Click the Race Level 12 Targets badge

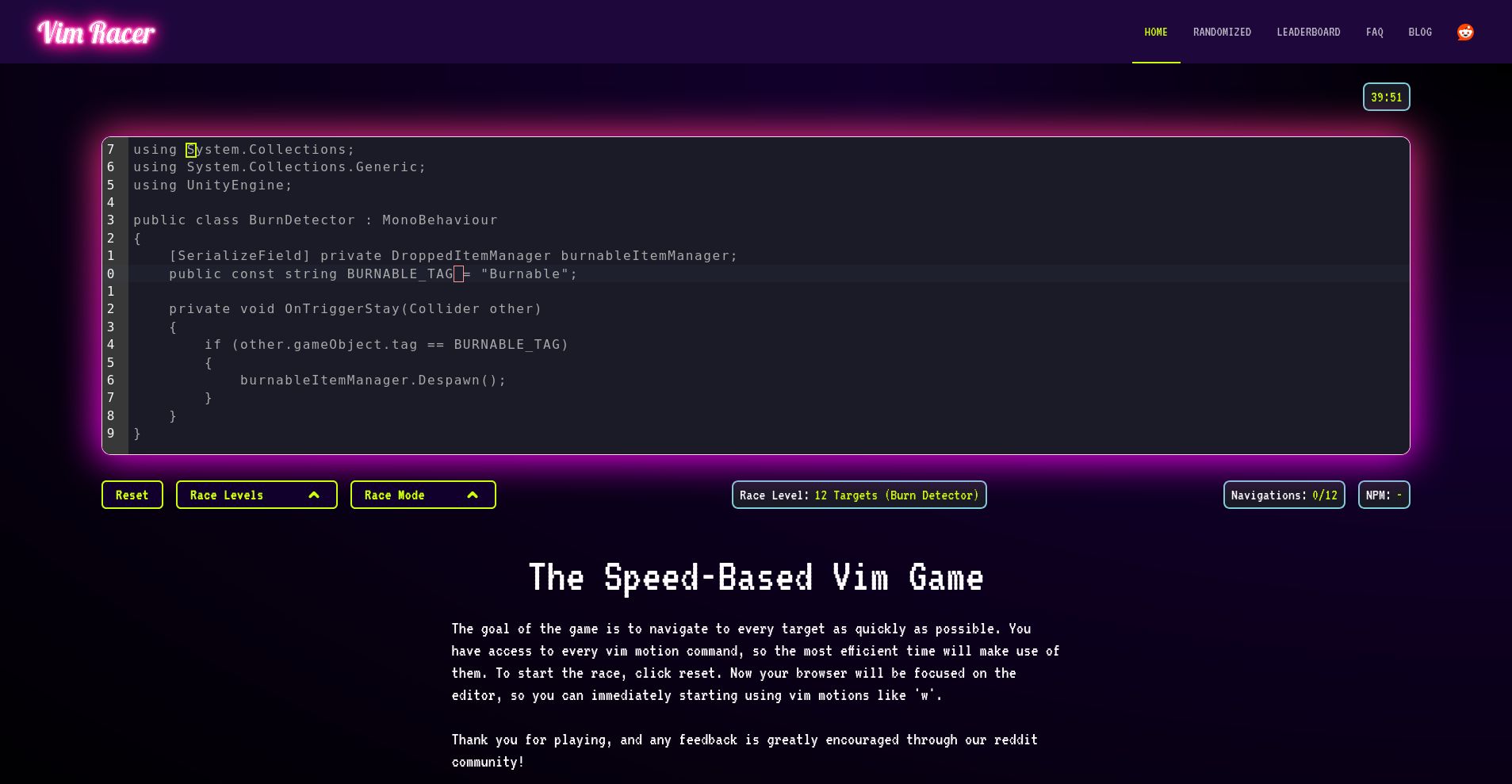[859, 495]
